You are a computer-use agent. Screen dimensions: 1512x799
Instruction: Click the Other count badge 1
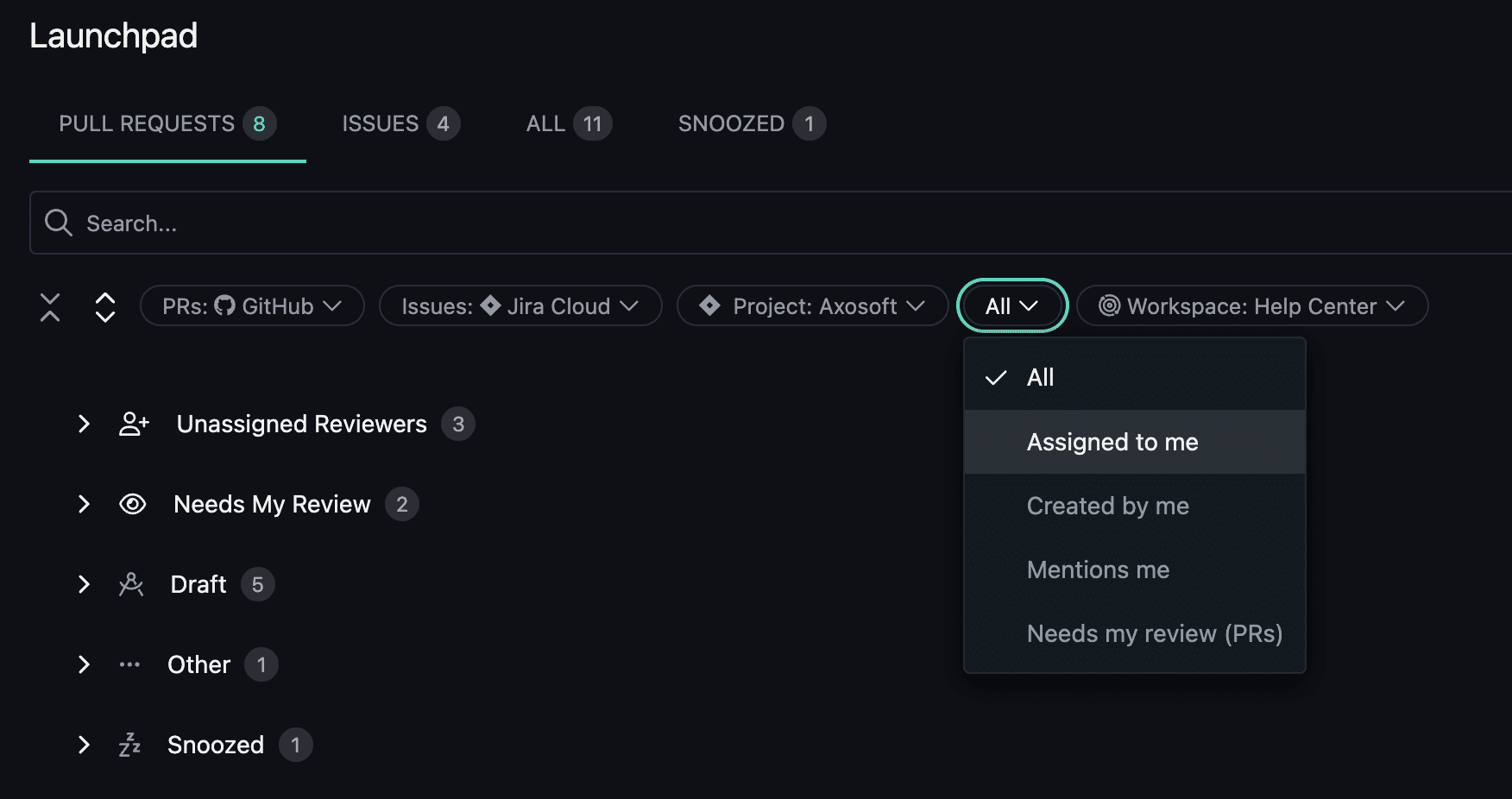tap(261, 664)
